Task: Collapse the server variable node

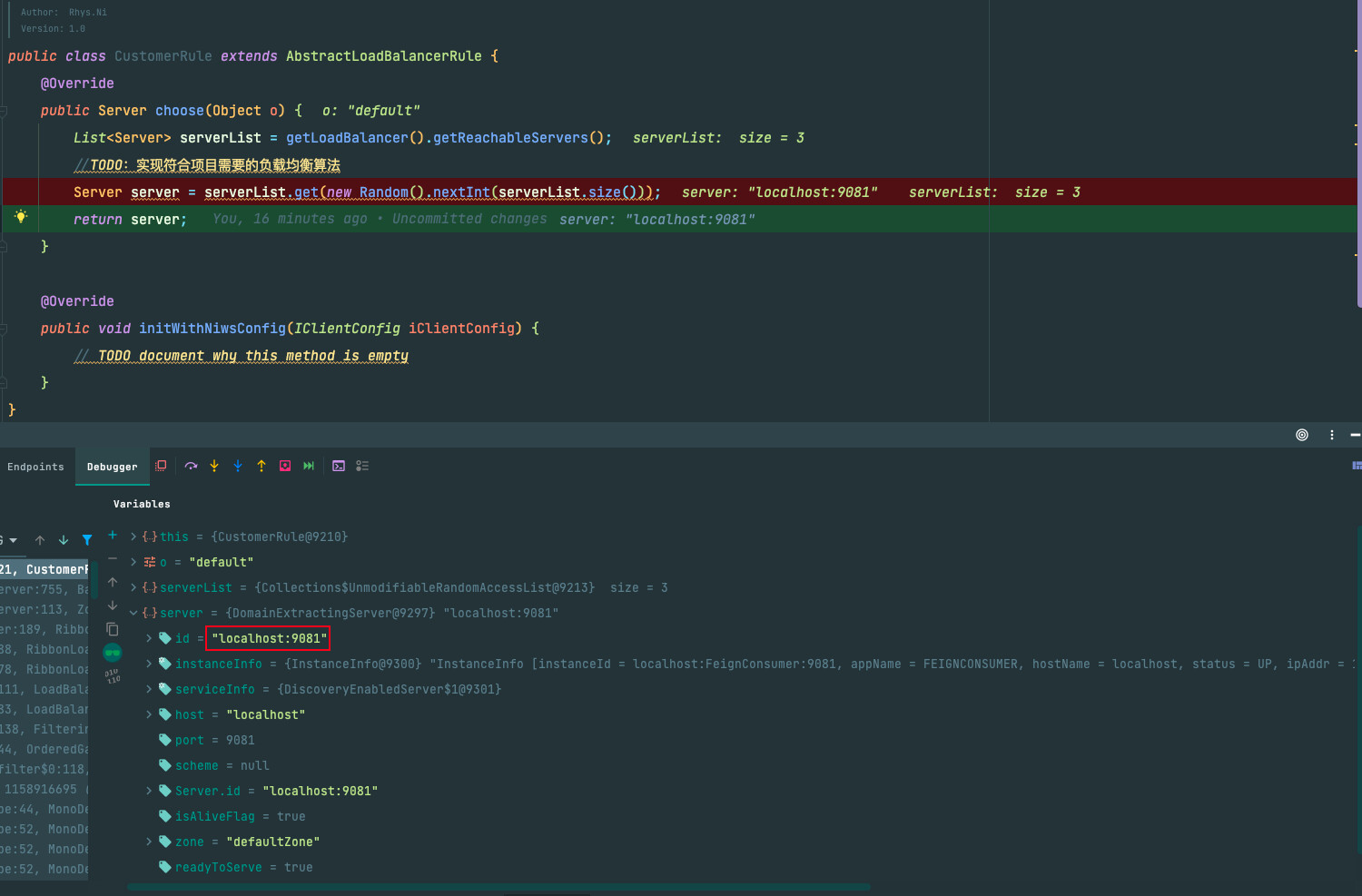Action: [133, 613]
